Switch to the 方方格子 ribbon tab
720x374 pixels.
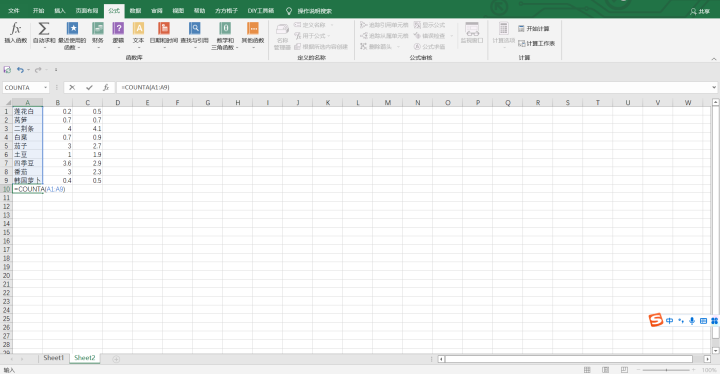tap(226, 11)
